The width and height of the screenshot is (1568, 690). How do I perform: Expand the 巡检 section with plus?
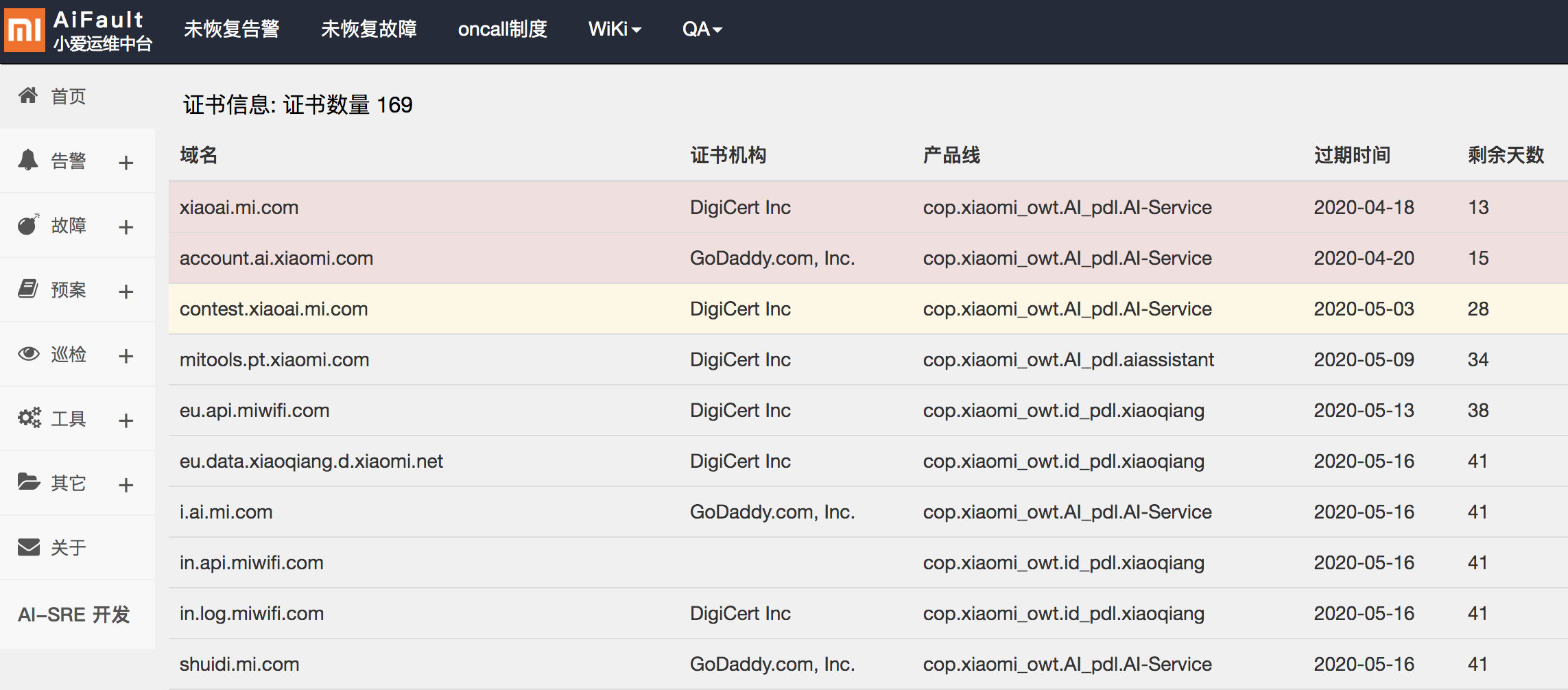126,356
